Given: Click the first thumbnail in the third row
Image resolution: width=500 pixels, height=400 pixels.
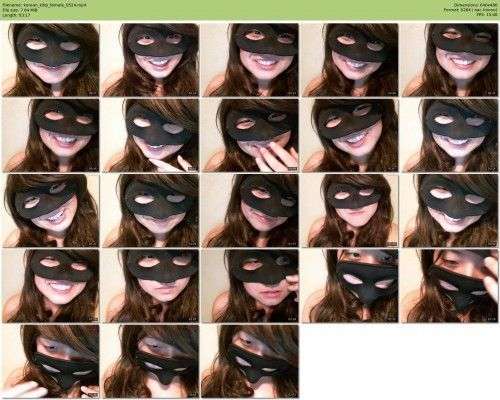Looking at the screenshot, I should (50, 211).
